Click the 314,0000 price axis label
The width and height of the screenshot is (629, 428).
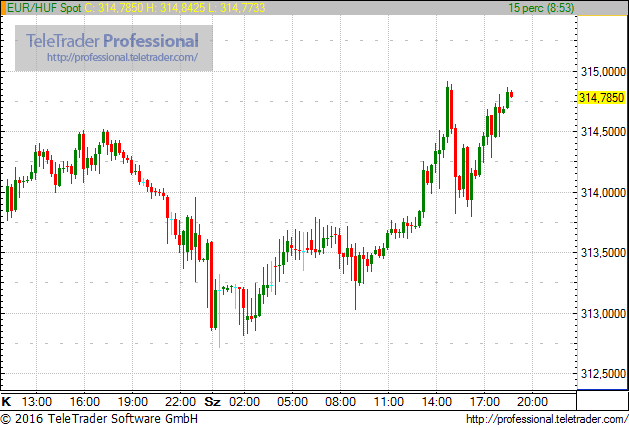(603, 193)
